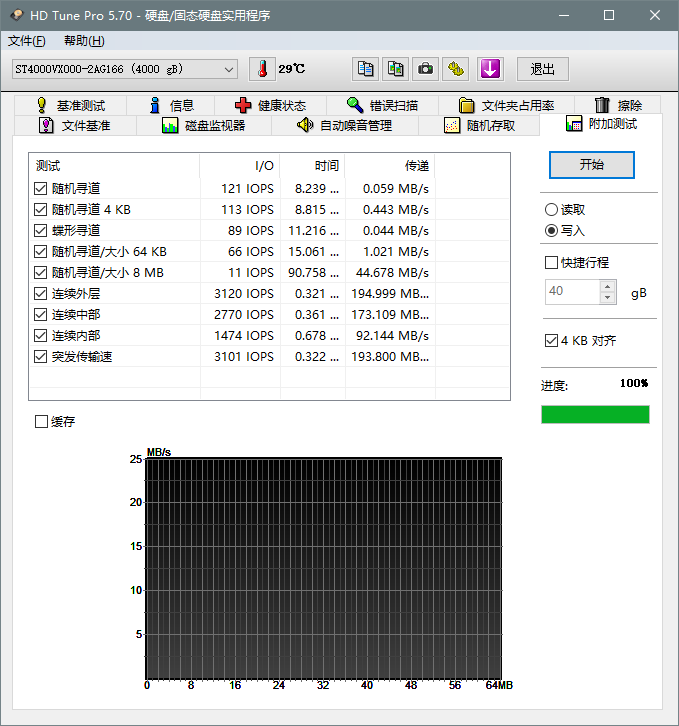The width and height of the screenshot is (679, 726).
Task: Select the 附加测试 tab
Action: point(601,124)
